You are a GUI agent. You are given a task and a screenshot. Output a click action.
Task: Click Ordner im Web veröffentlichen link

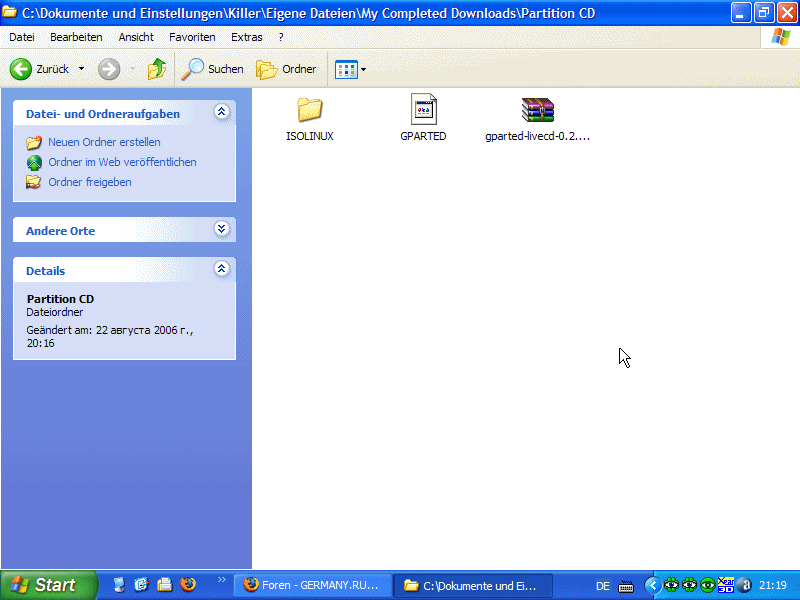(x=122, y=162)
